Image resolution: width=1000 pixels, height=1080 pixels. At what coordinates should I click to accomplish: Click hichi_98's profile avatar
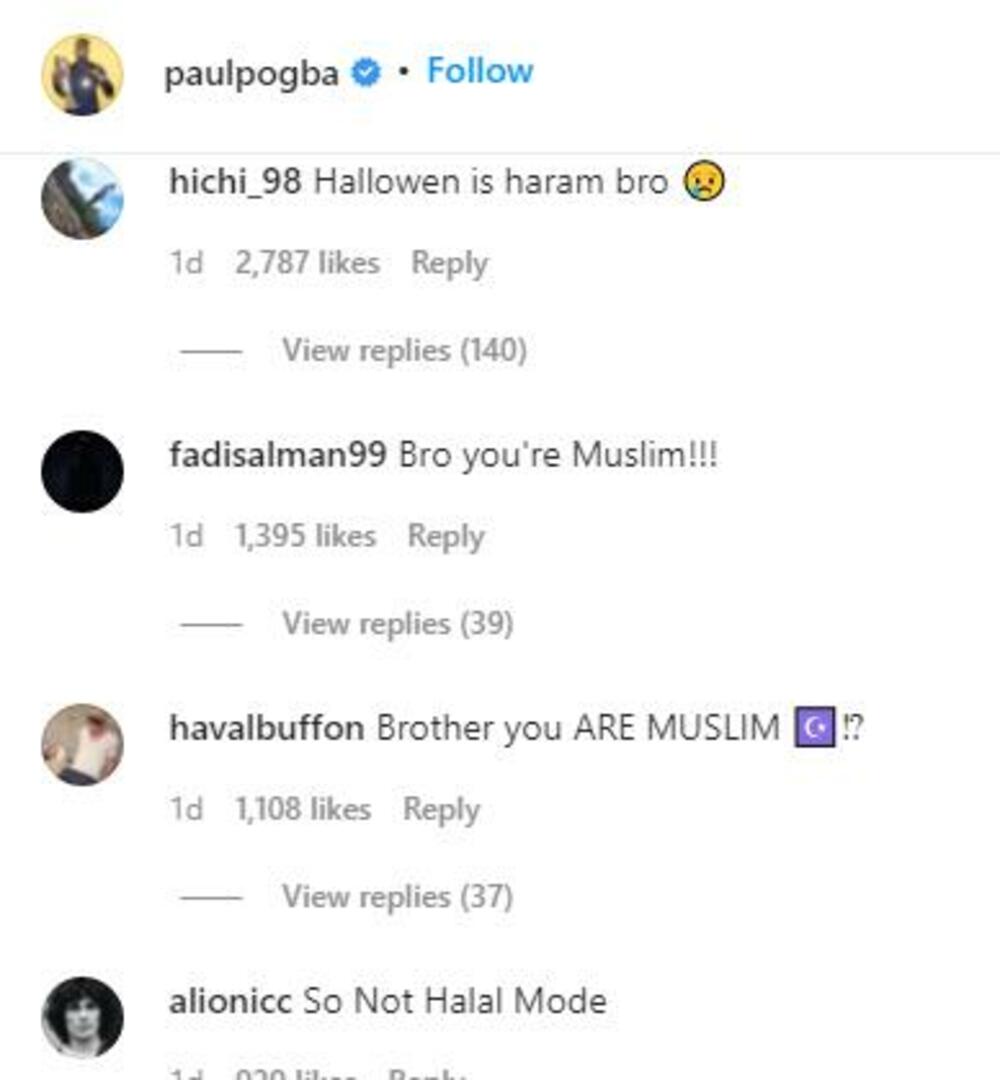coord(81,196)
